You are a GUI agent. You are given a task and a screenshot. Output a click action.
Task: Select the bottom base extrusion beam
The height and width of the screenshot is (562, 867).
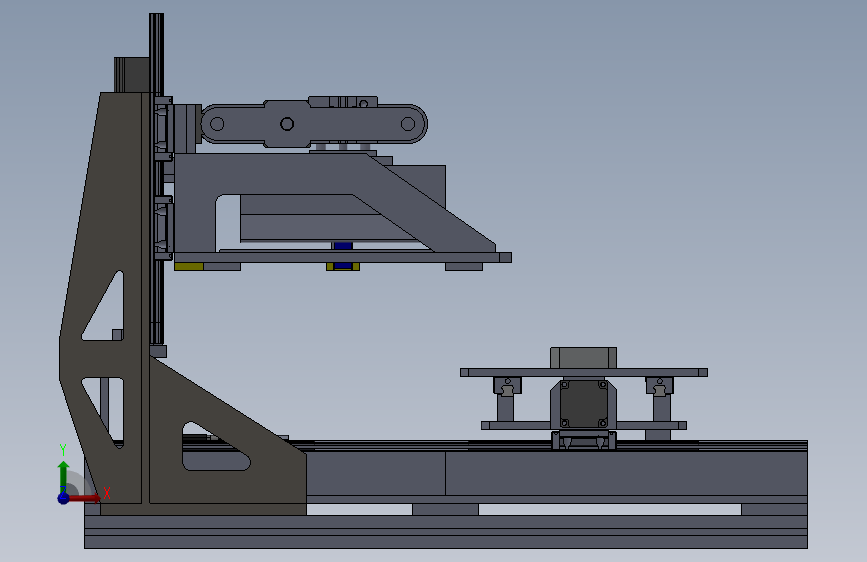click(x=446, y=532)
